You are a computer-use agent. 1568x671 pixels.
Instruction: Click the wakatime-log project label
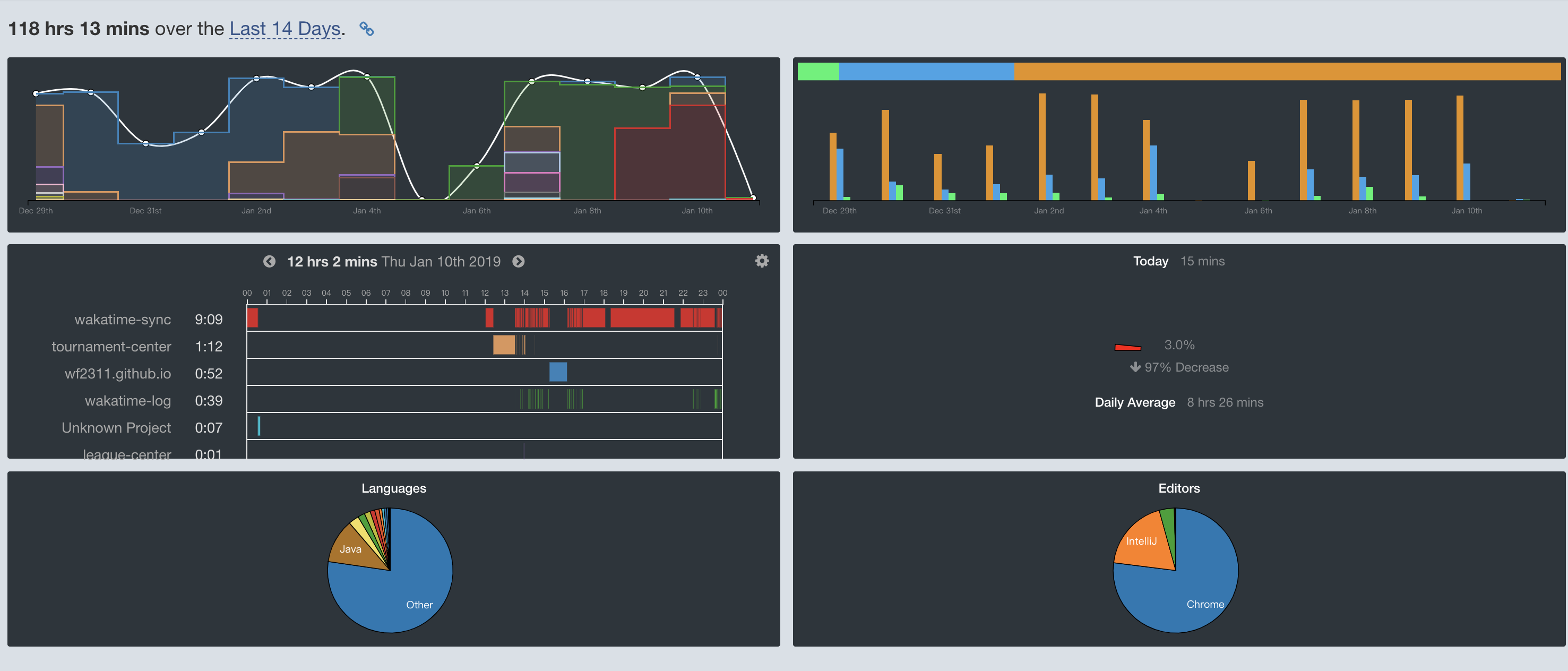tap(128, 401)
